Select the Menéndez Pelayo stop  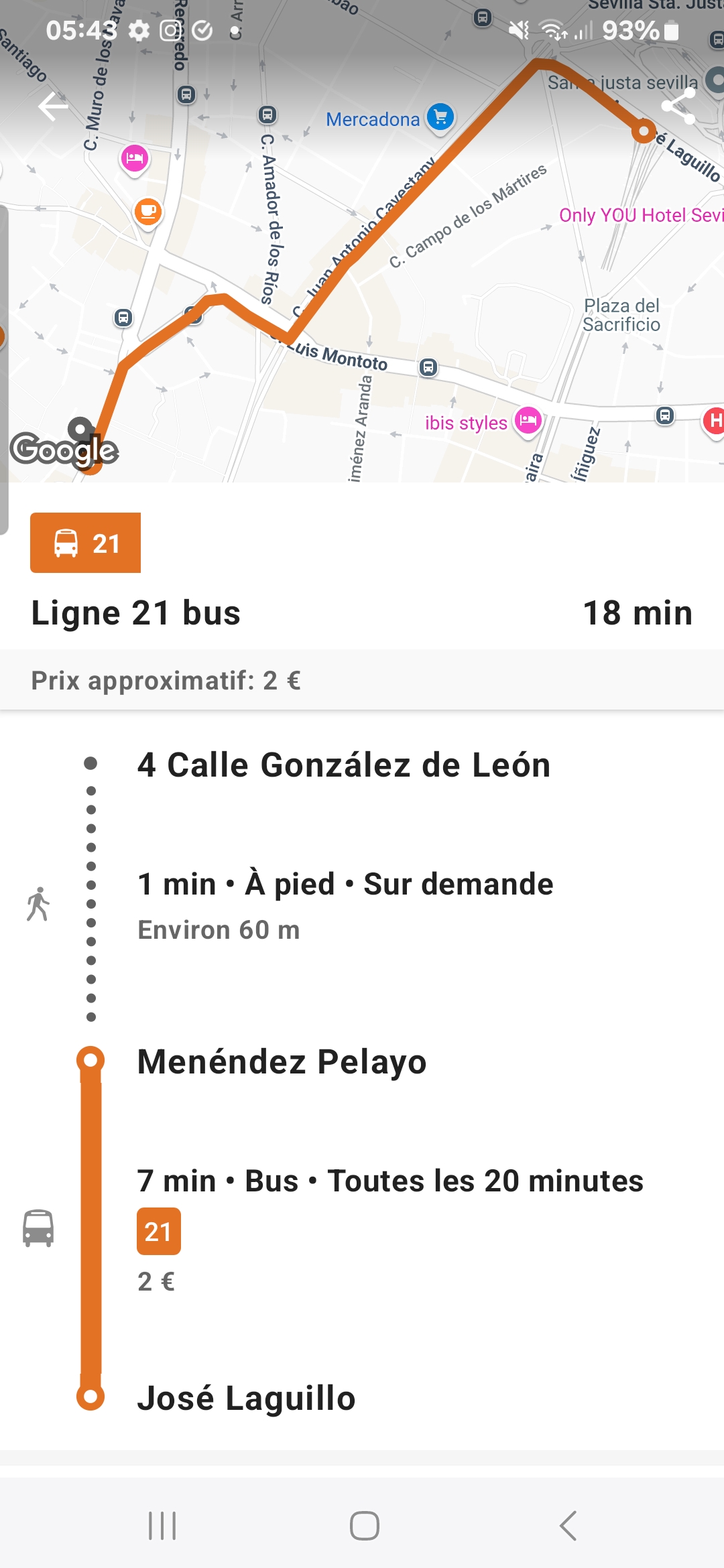click(282, 1061)
